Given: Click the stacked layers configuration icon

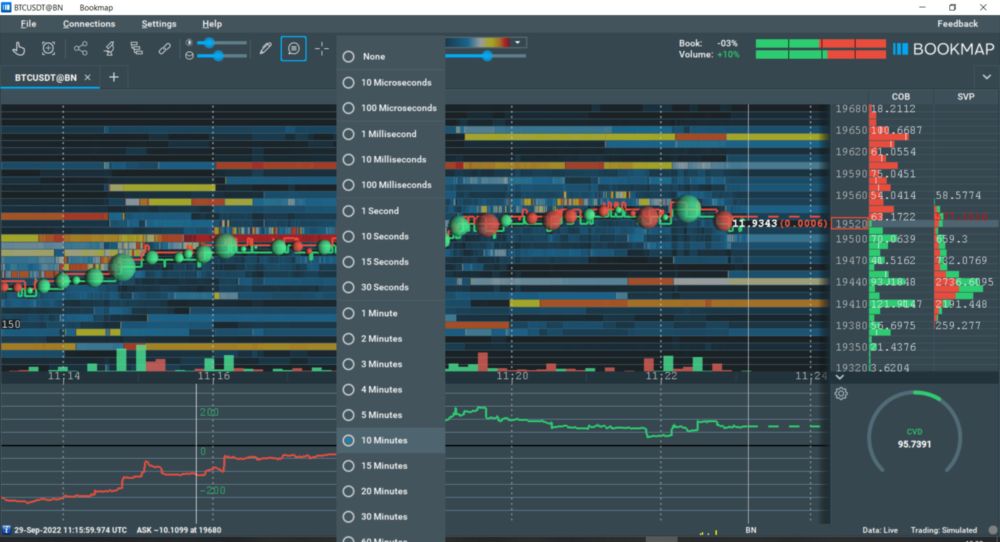Looking at the screenshot, I should [x=136, y=48].
